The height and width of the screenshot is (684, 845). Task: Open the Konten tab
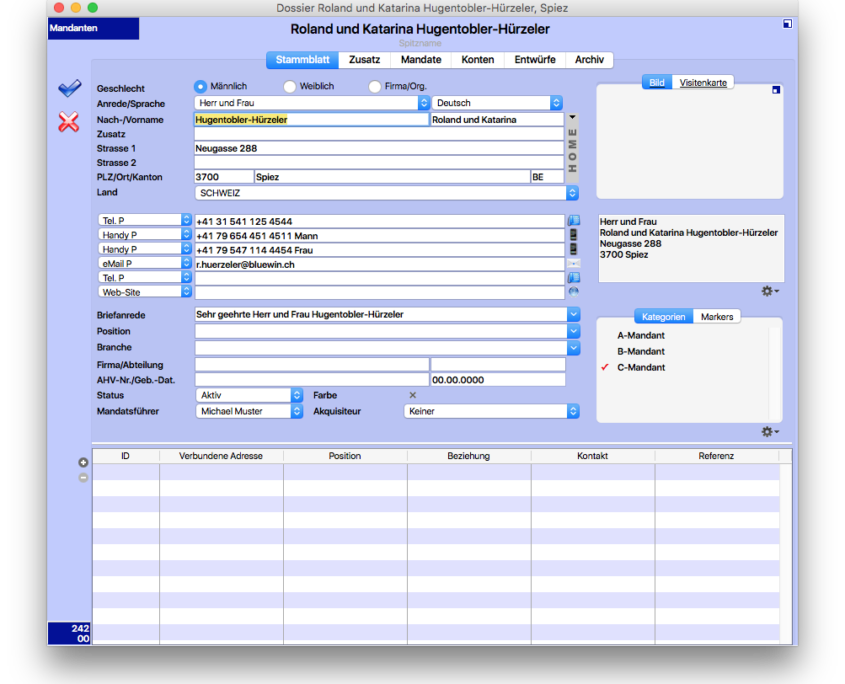coord(477,60)
